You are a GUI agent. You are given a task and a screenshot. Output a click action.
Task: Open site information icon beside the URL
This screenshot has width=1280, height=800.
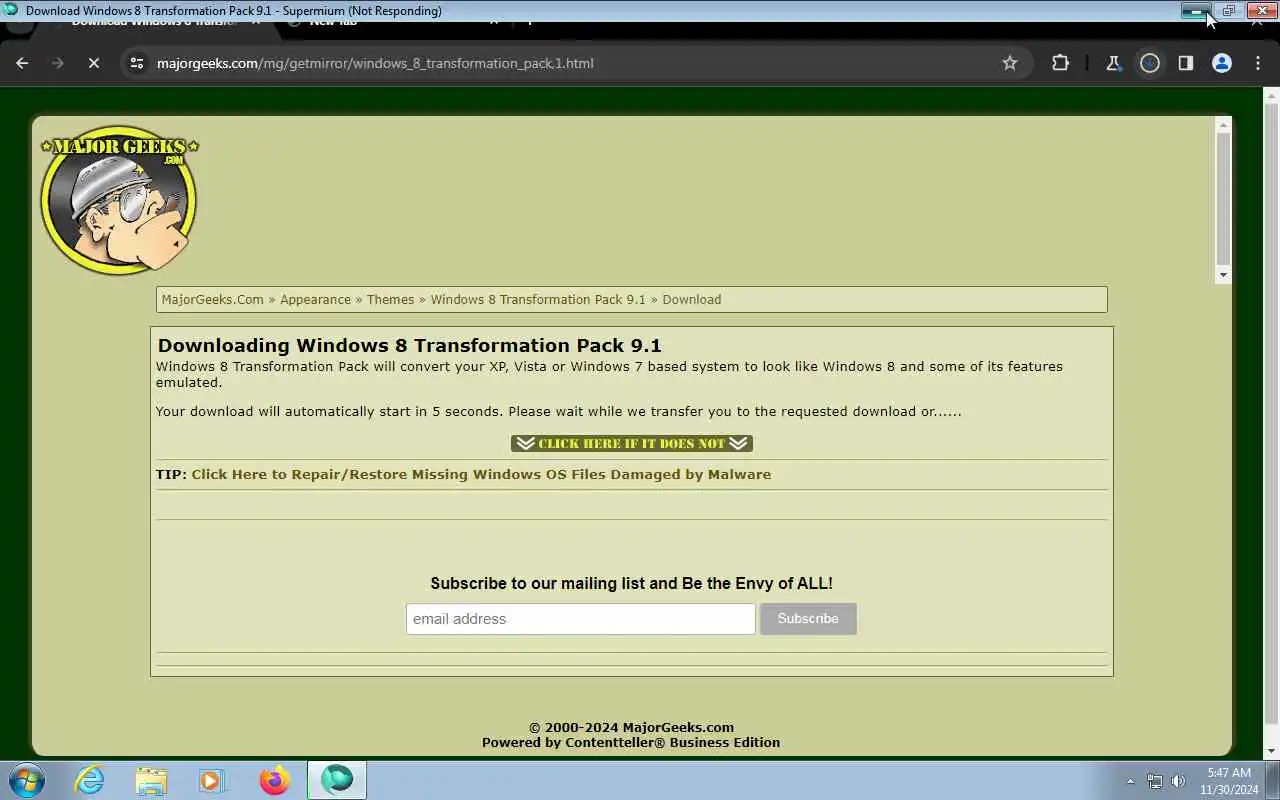pyautogui.click(x=137, y=63)
